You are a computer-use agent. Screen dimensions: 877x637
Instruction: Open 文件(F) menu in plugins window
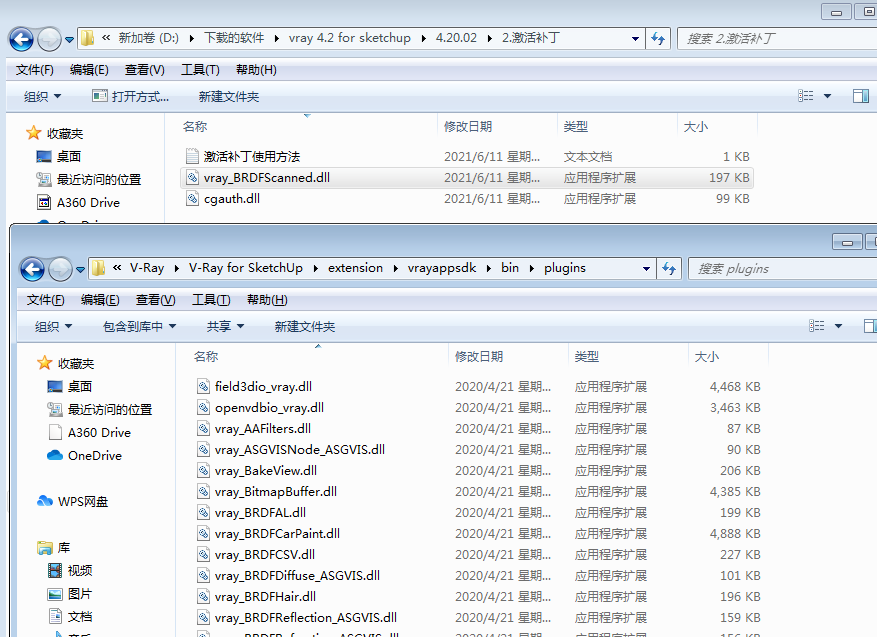[46, 300]
